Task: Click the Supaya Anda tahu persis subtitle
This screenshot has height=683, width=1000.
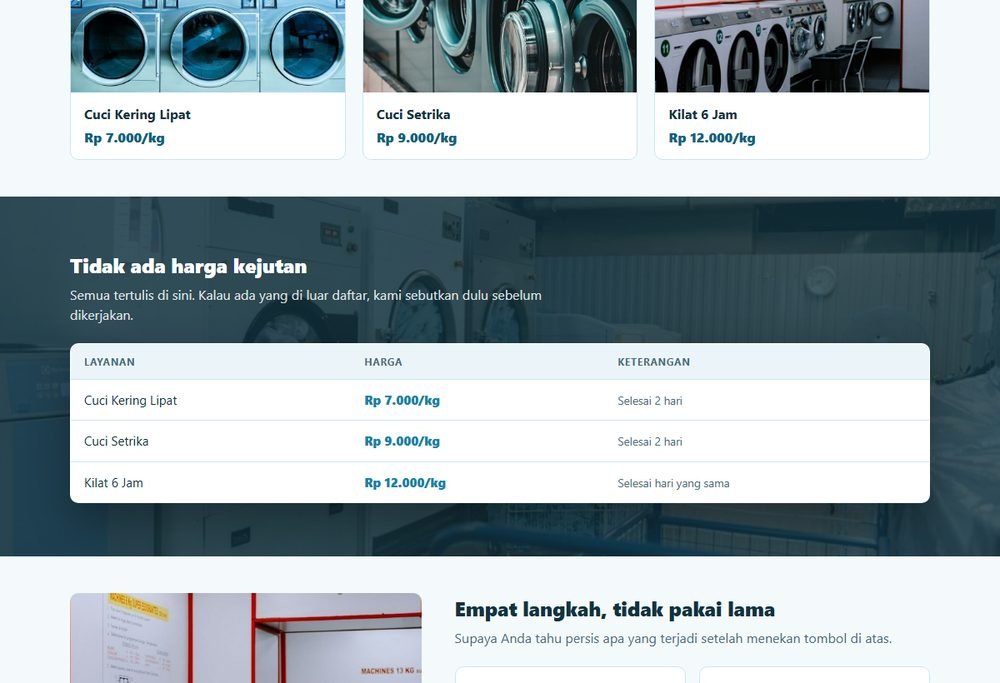Action: (x=673, y=638)
